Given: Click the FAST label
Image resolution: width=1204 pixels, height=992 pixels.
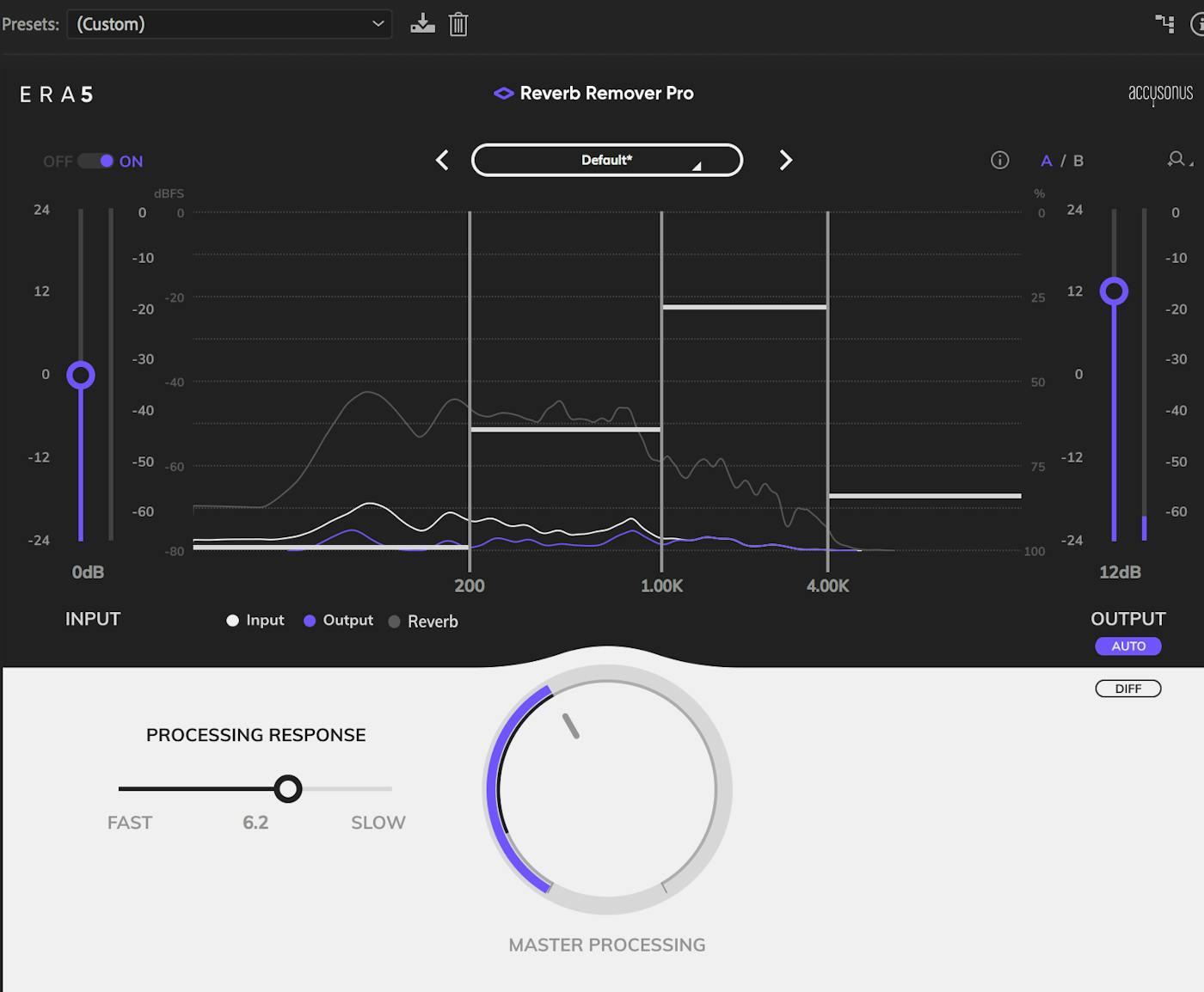Looking at the screenshot, I should [130, 823].
